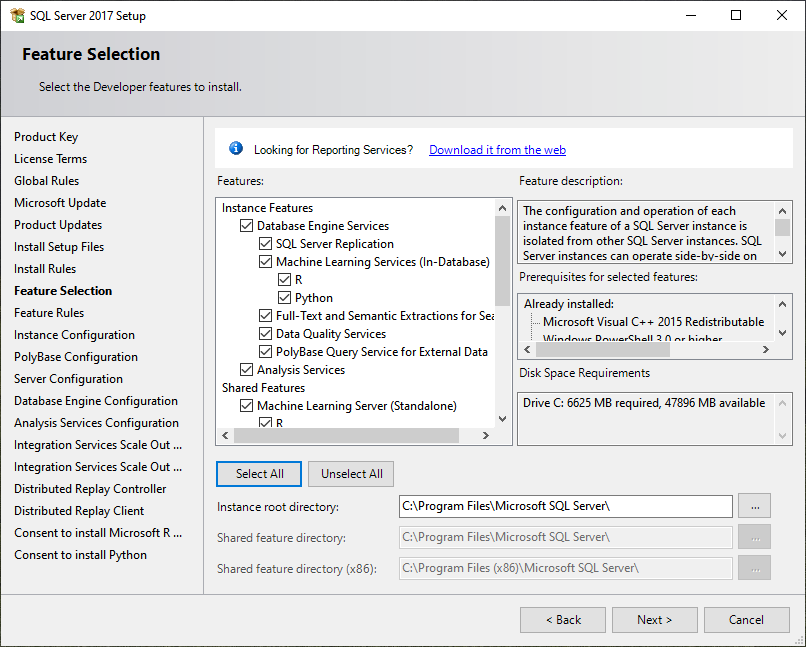Uncheck the Python feature under Machine Learning
The width and height of the screenshot is (806, 647).
285,298
